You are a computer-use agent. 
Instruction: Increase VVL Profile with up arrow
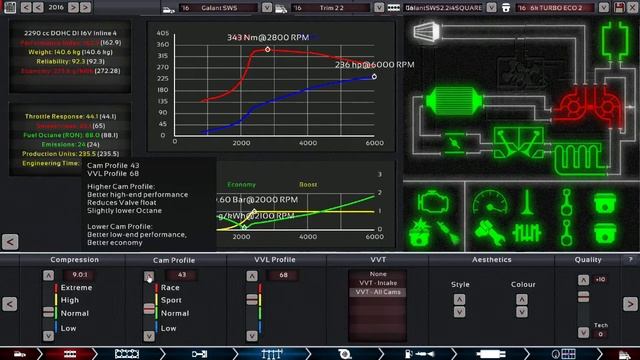tap(252, 276)
